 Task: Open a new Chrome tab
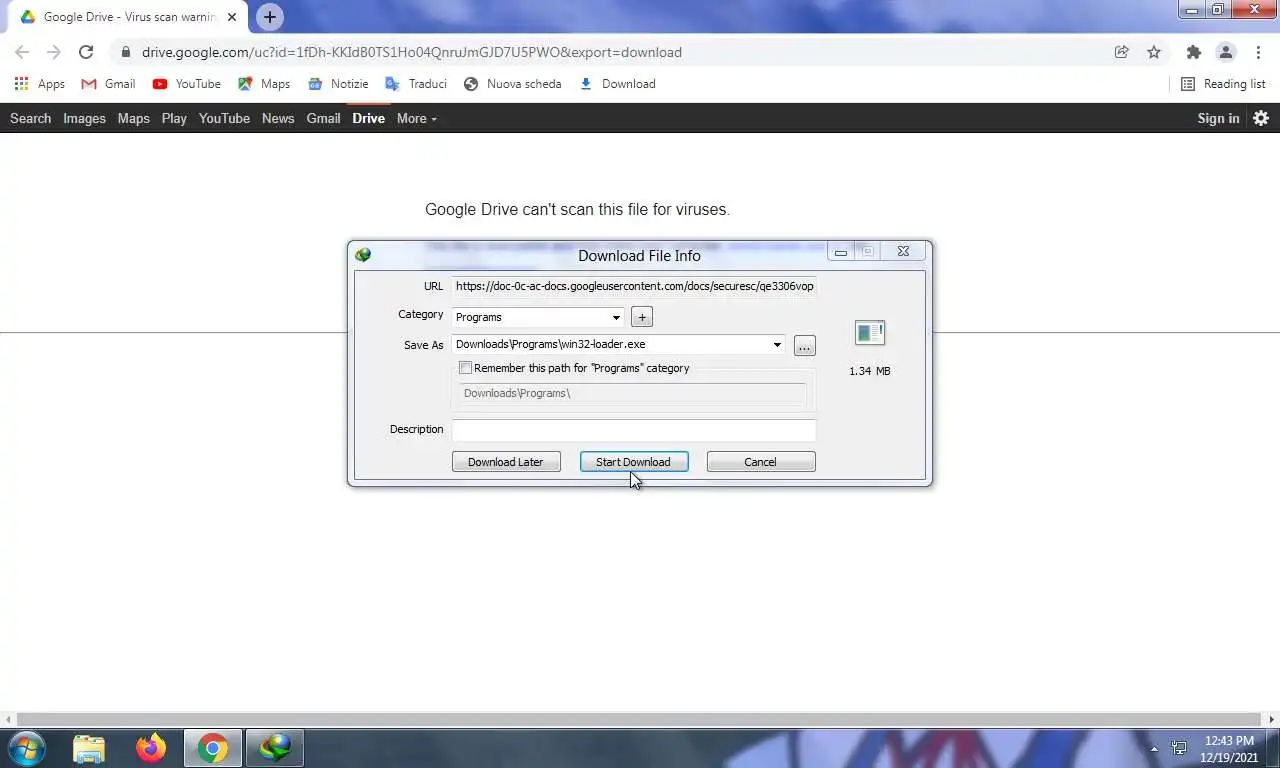pos(270,17)
